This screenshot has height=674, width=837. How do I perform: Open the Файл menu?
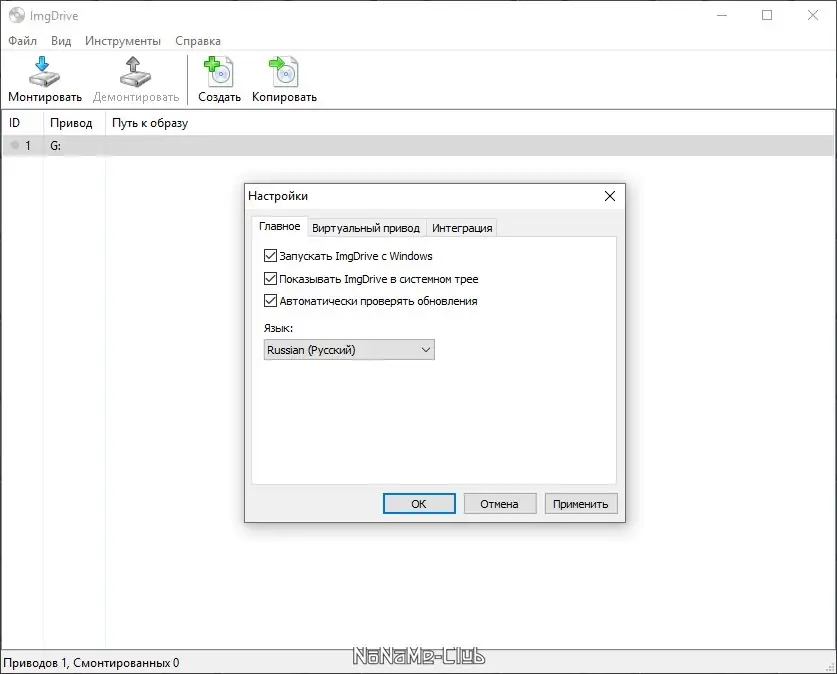(x=22, y=41)
